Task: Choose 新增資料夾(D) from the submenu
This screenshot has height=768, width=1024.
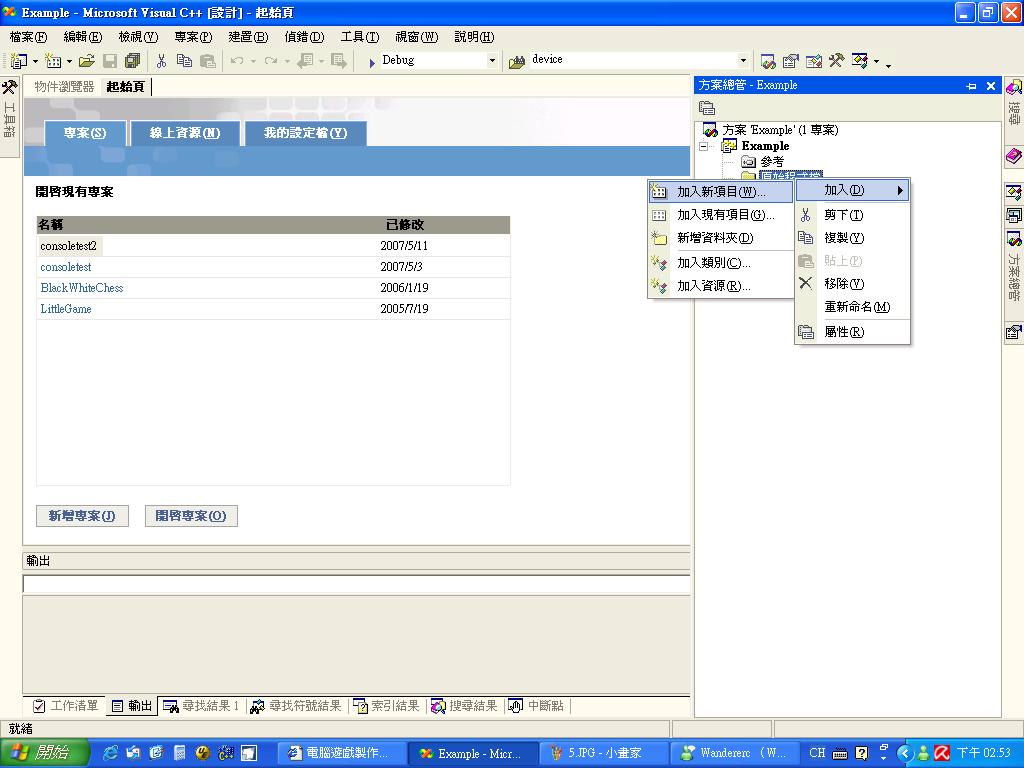Action: pos(721,238)
